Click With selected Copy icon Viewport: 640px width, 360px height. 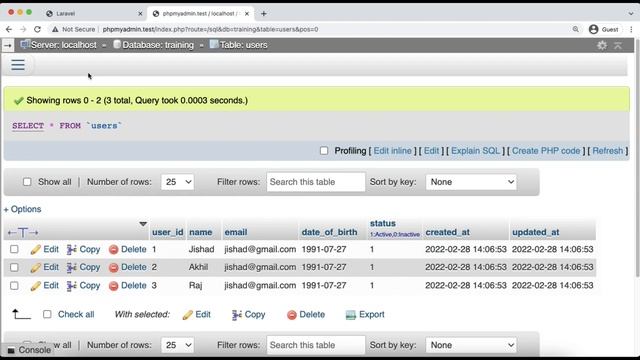[236, 315]
